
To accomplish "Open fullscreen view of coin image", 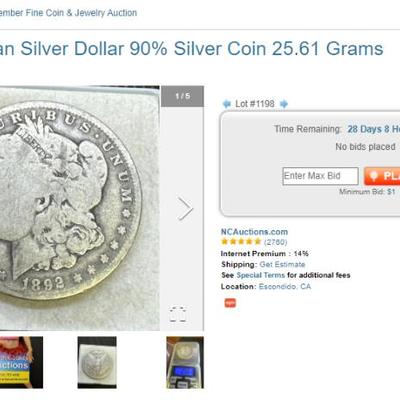I will tap(178, 314).
